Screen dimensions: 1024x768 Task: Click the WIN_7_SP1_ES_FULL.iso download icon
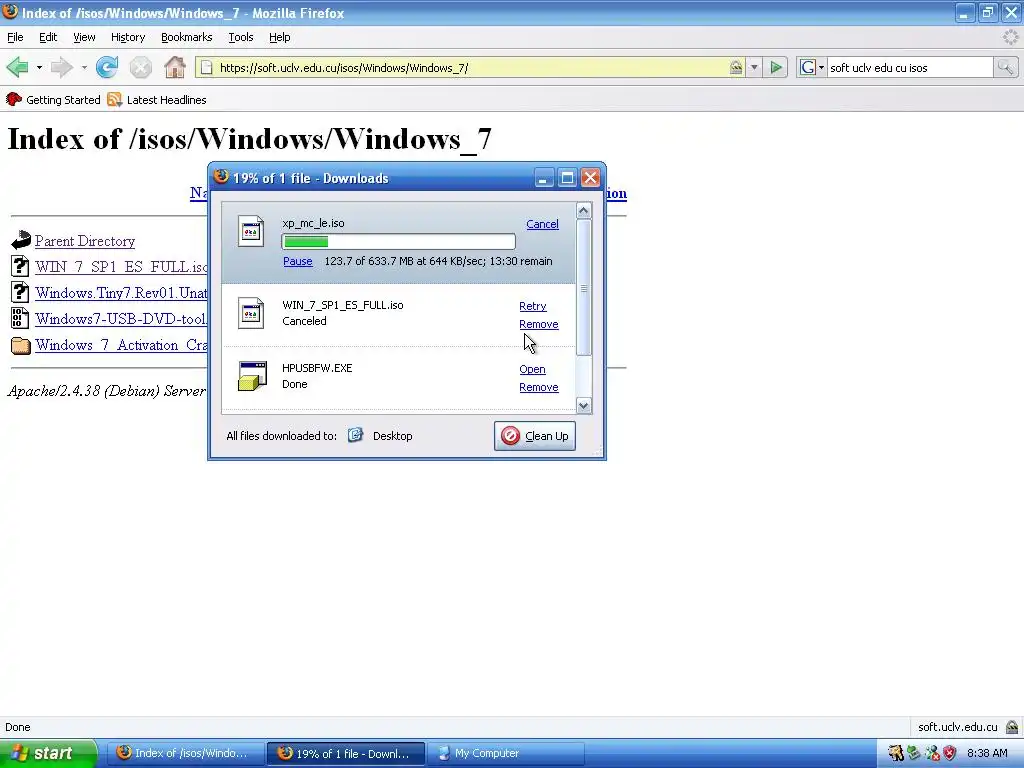(251, 313)
